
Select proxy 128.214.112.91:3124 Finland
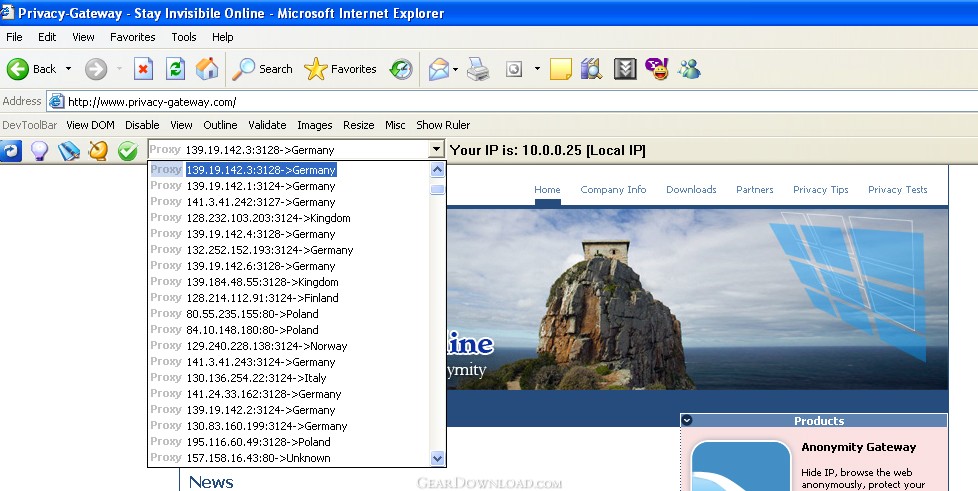[289, 298]
